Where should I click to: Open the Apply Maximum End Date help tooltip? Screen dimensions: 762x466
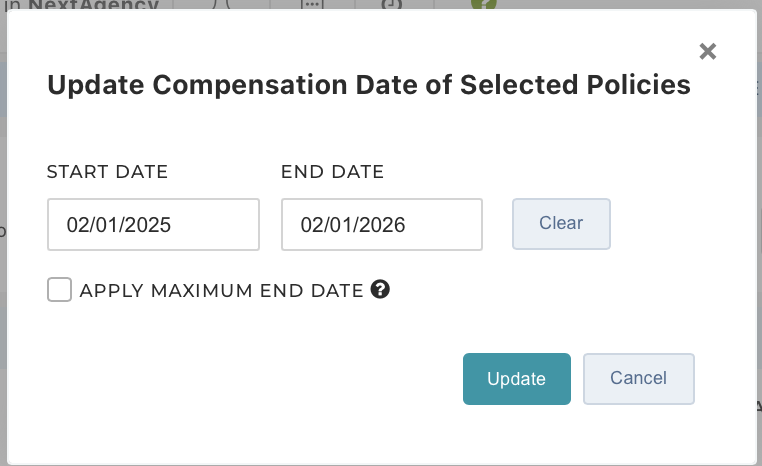click(x=380, y=290)
